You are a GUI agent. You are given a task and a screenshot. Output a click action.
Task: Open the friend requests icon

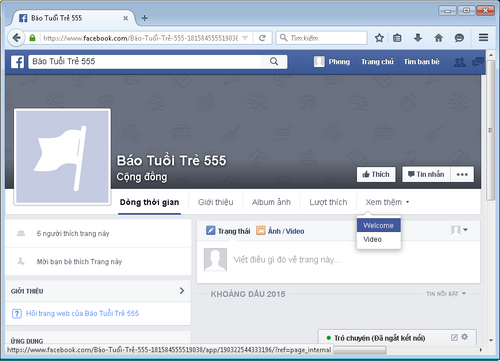[460, 62]
